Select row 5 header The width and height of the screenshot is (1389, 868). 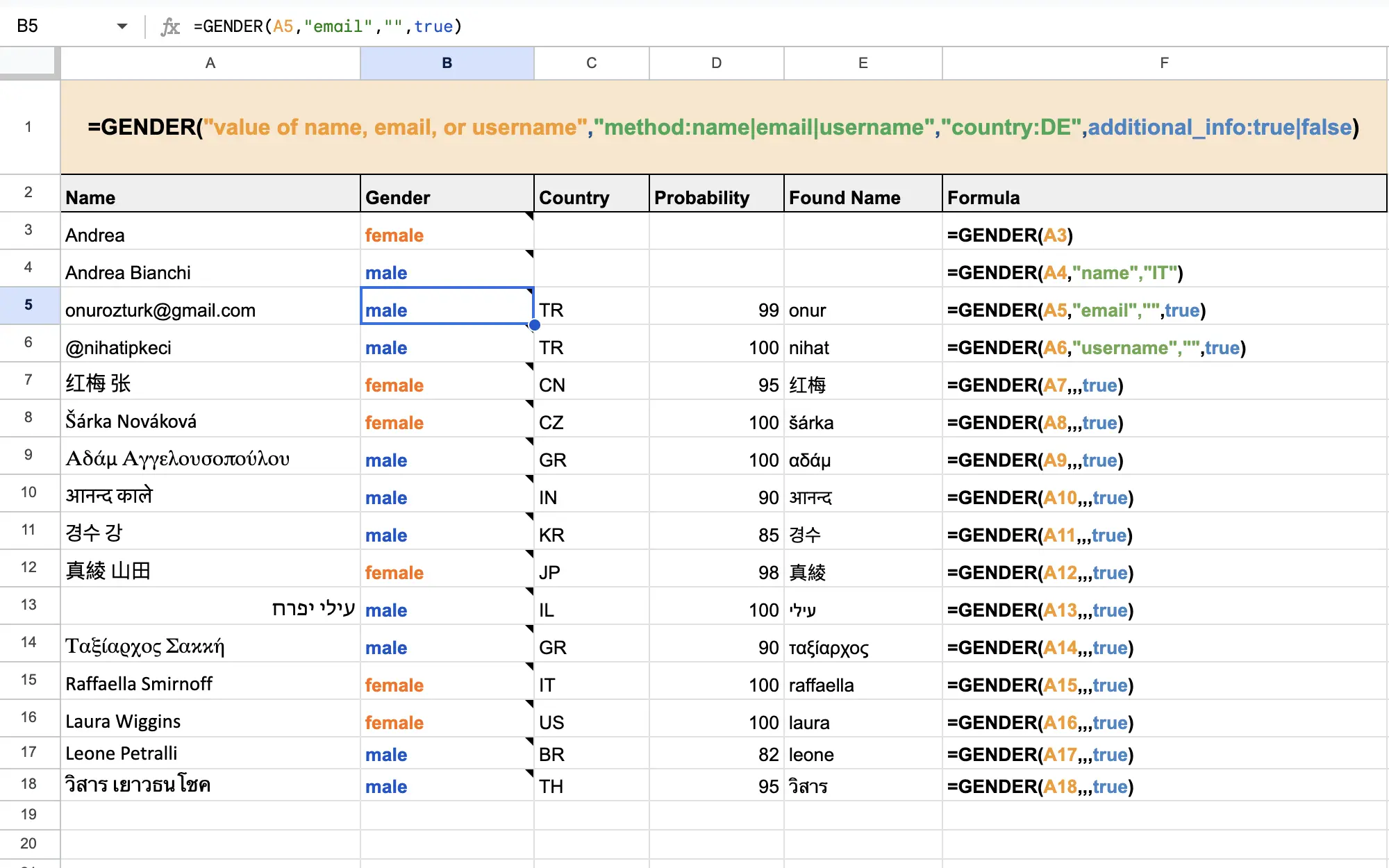point(29,305)
